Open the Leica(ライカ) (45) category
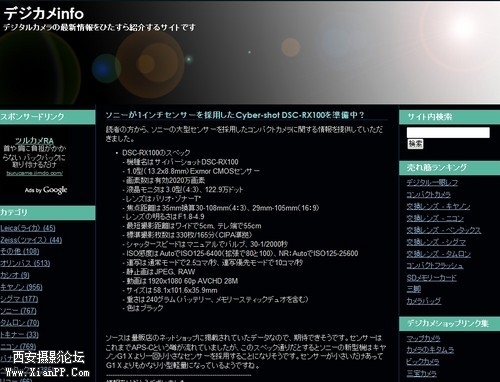The image size is (500, 382). (28, 228)
